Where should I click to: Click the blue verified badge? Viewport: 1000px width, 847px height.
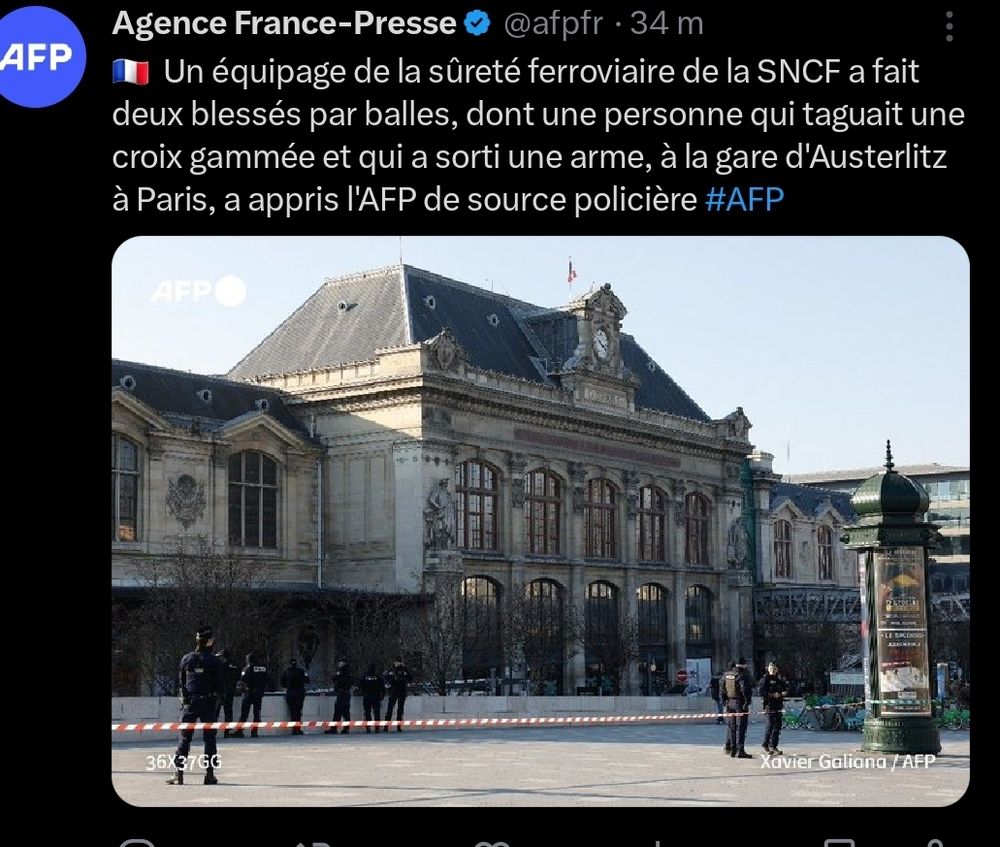click(x=477, y=24)
